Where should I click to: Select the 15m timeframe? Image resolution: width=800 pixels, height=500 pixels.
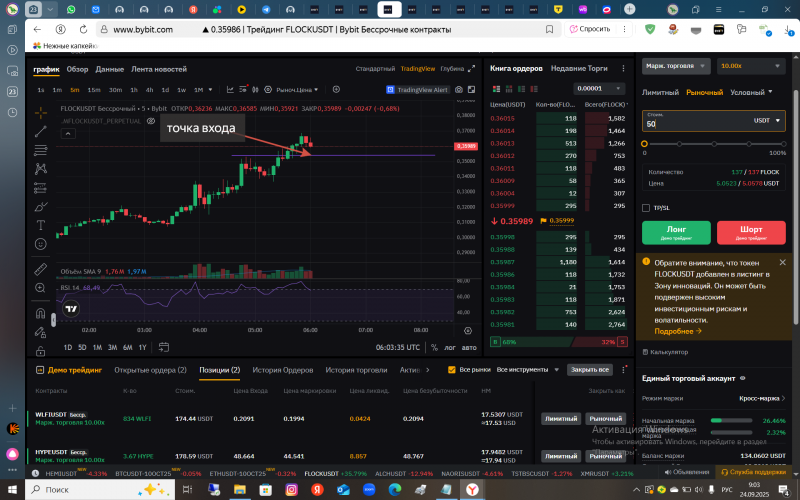tap(94, 89)
